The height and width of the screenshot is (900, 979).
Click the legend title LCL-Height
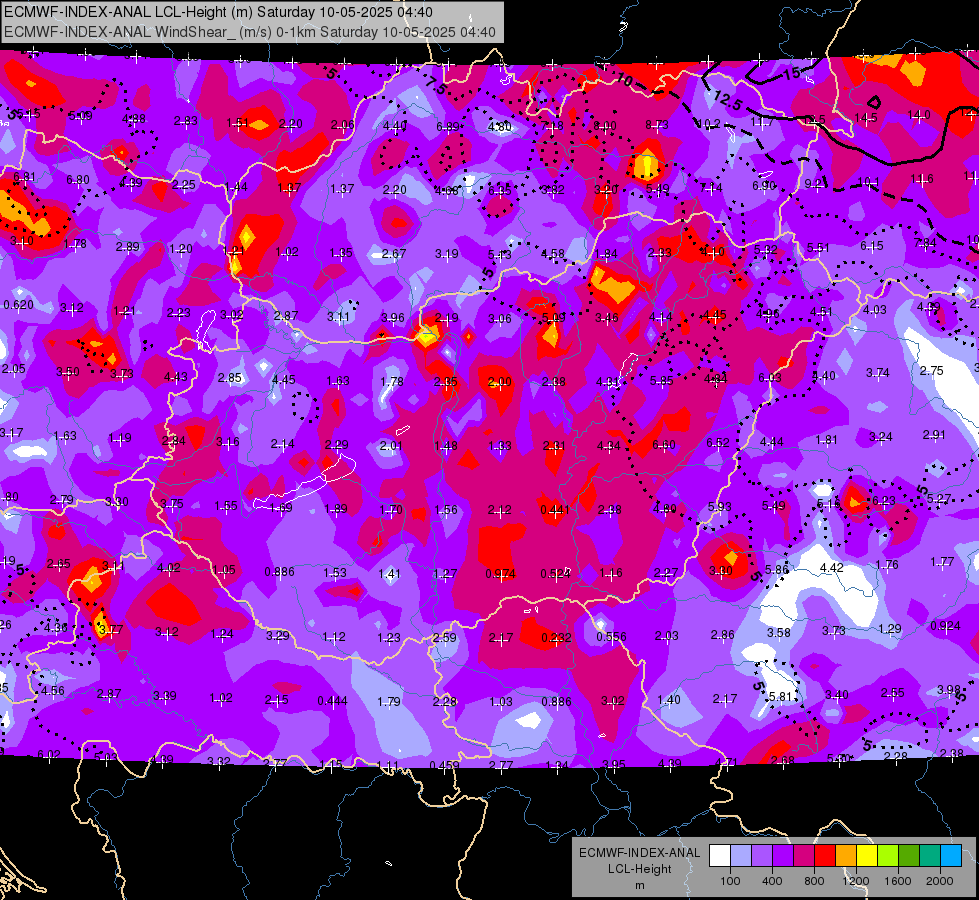click(x=640, y=869)
